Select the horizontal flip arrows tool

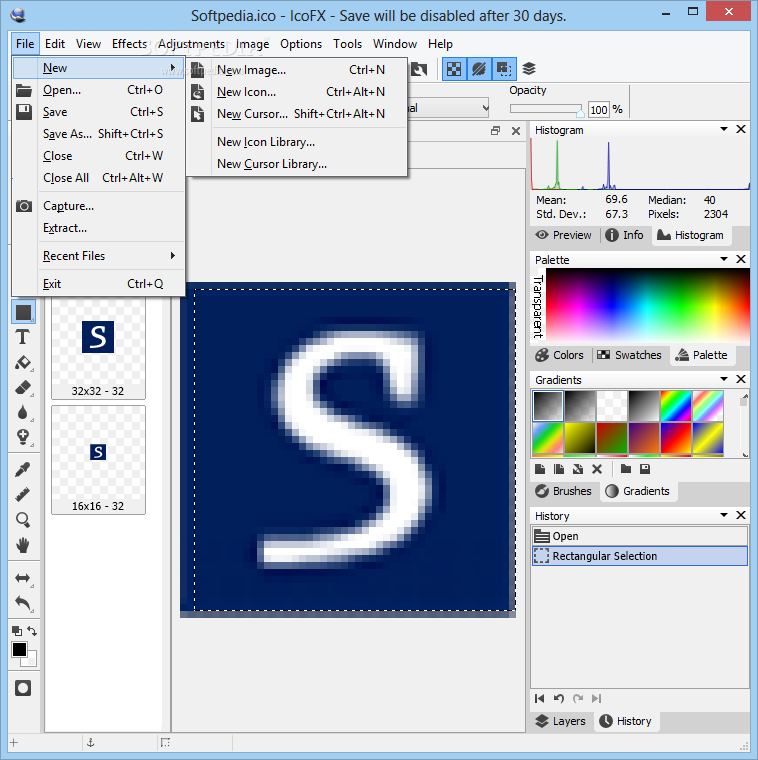pyautogui.click(x=23, y=578)
